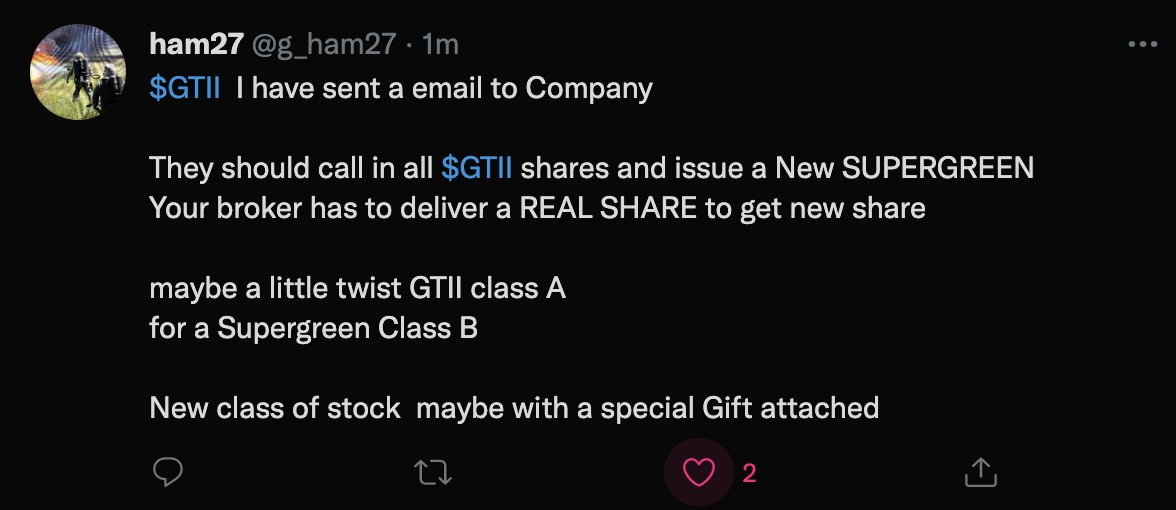Click the line 'maybe a little twist GTII class A'
1176x510 pixels.
357,289
